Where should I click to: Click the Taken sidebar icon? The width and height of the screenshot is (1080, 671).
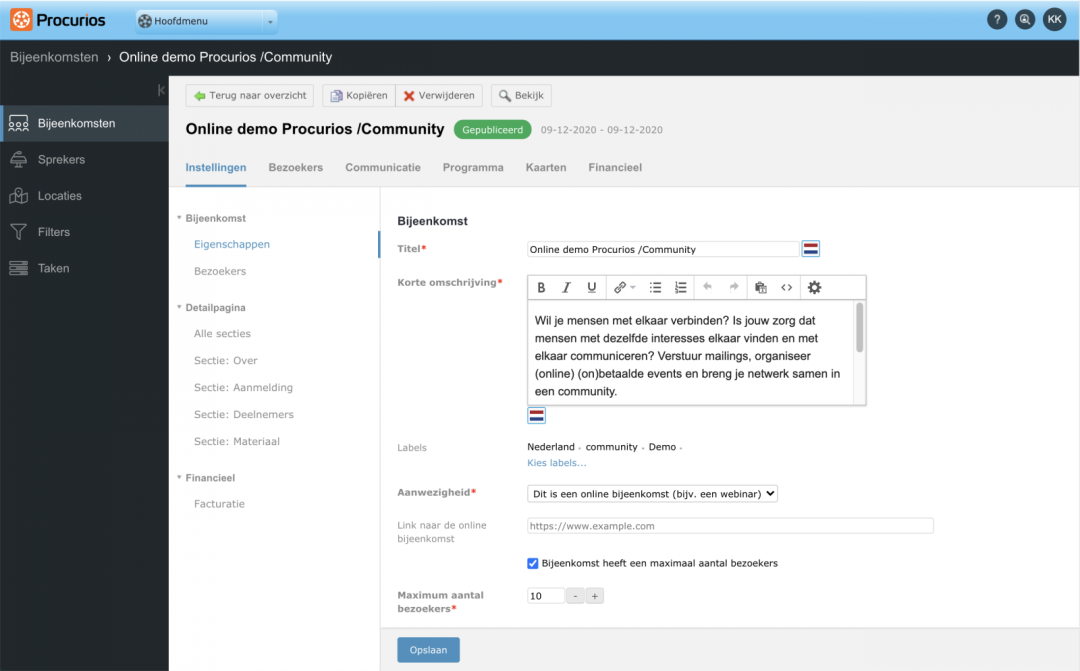[19, 268]
